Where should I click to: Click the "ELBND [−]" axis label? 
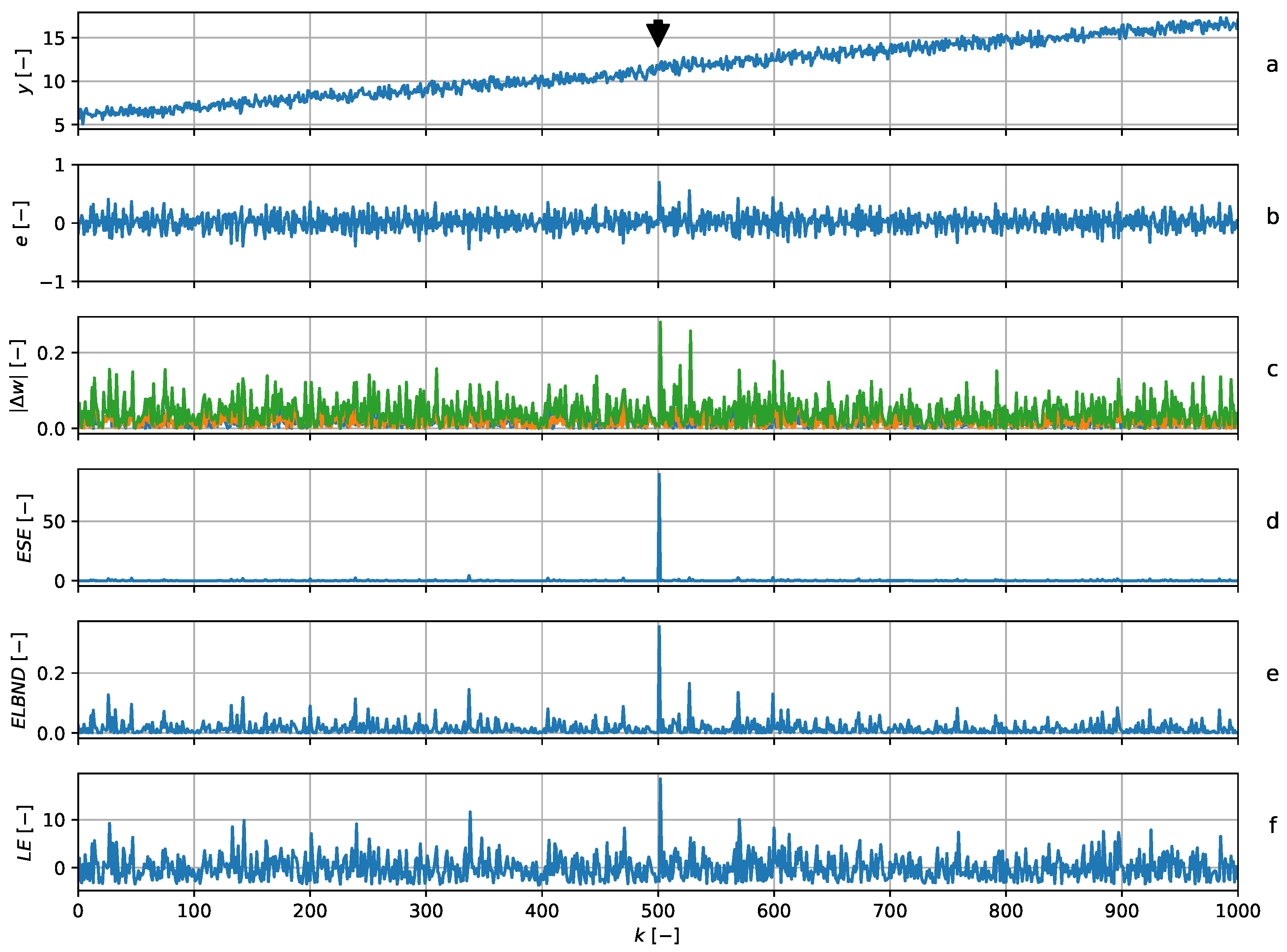click(x=18, y=681)
